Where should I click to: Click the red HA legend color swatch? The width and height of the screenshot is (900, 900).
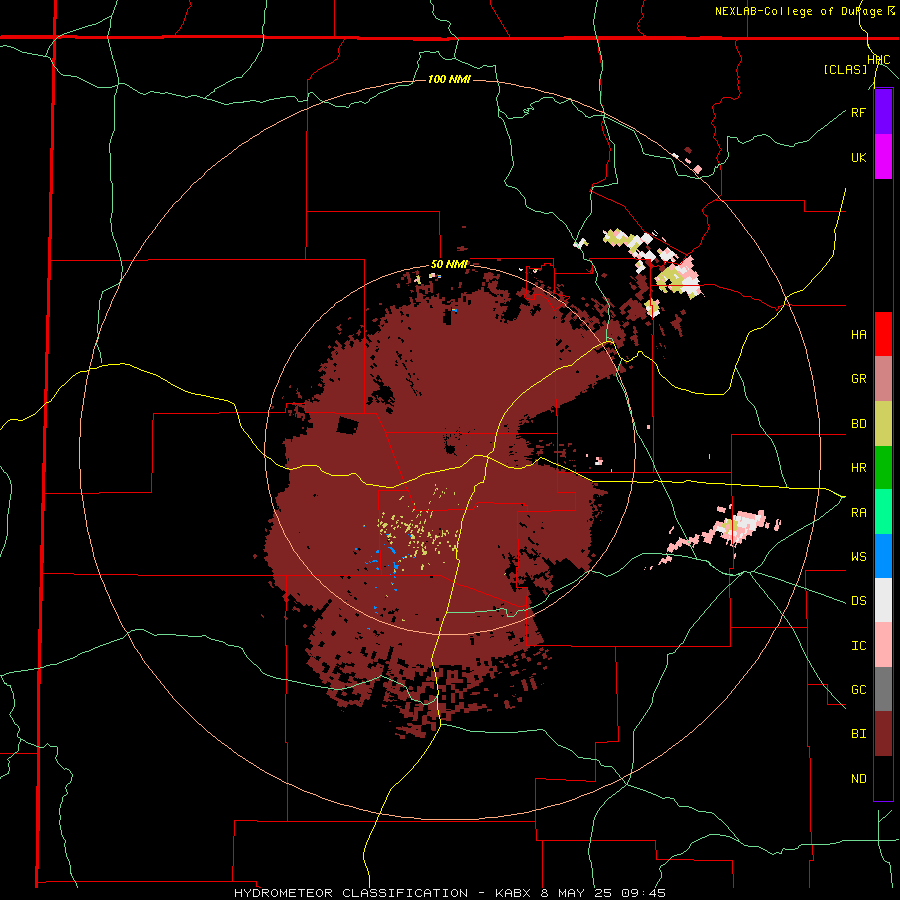click(883, 334)
